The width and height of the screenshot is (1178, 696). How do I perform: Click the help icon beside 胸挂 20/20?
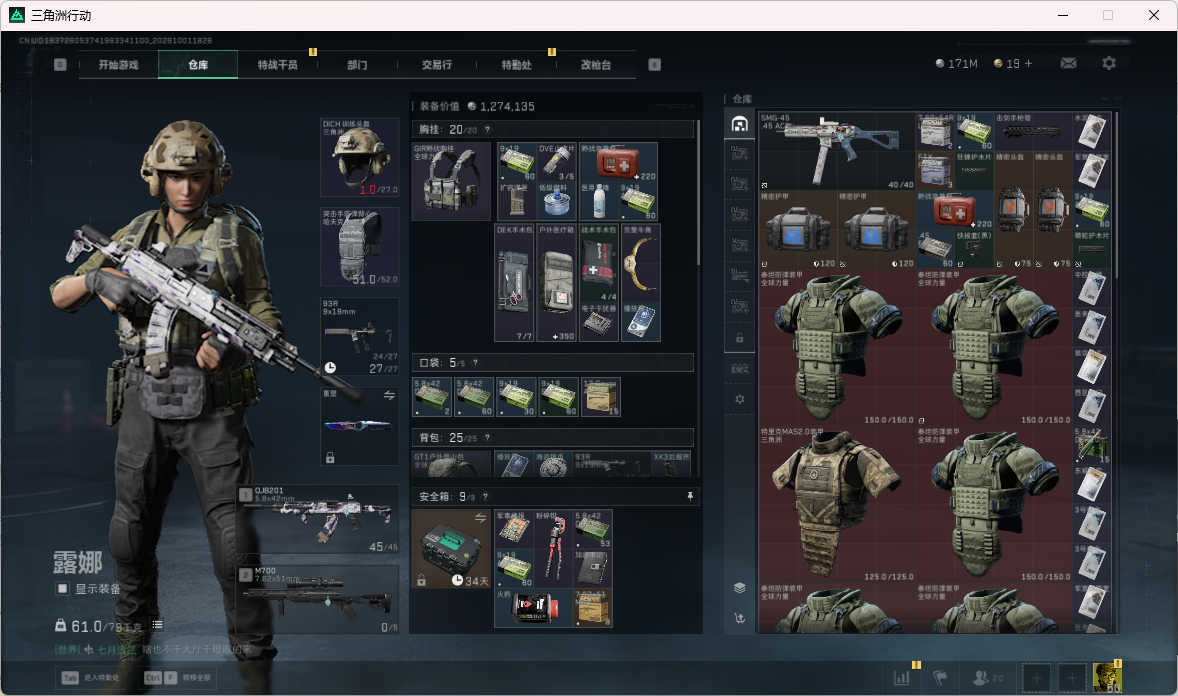[x=487, y=129]
